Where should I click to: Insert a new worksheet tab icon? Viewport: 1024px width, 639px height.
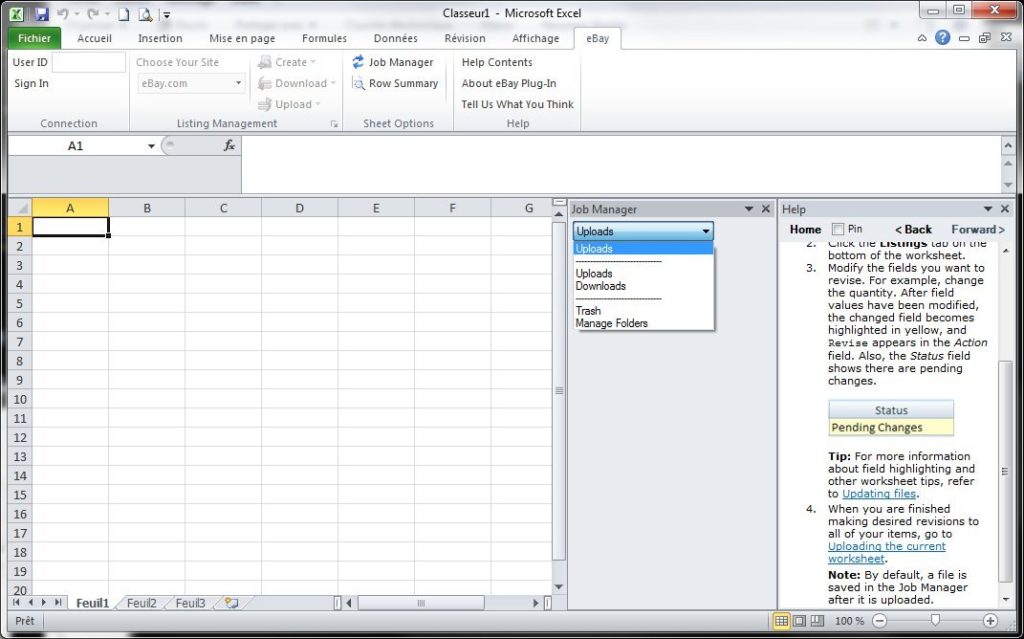click(231, 602)
